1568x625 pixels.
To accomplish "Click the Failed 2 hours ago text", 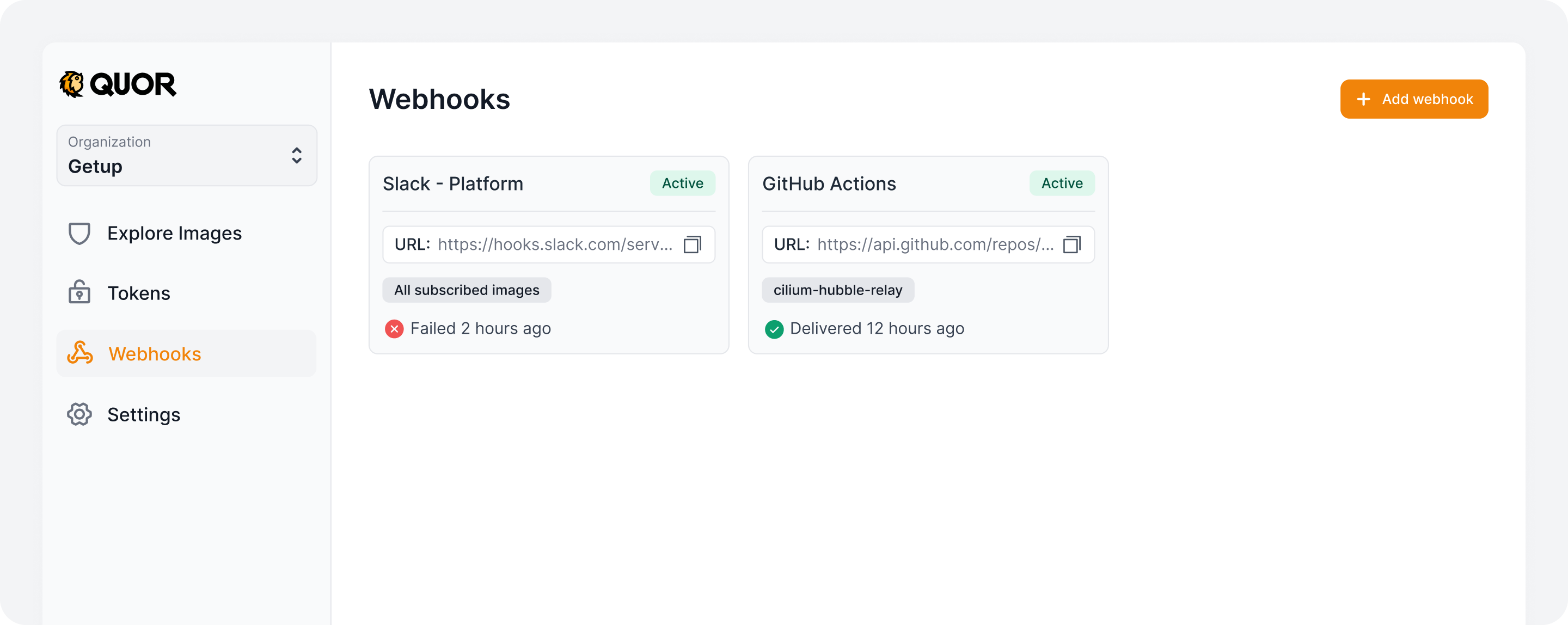I will tap(480, 329).
